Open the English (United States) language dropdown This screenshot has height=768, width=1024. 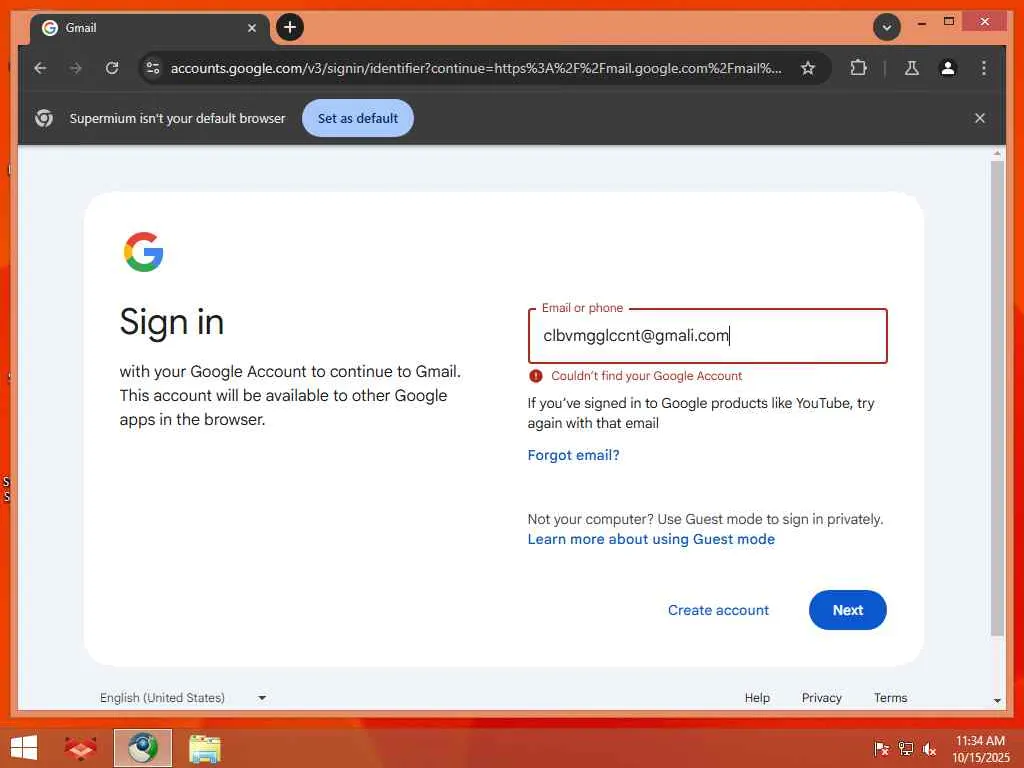pyautogui.click(x=183, y=697)
